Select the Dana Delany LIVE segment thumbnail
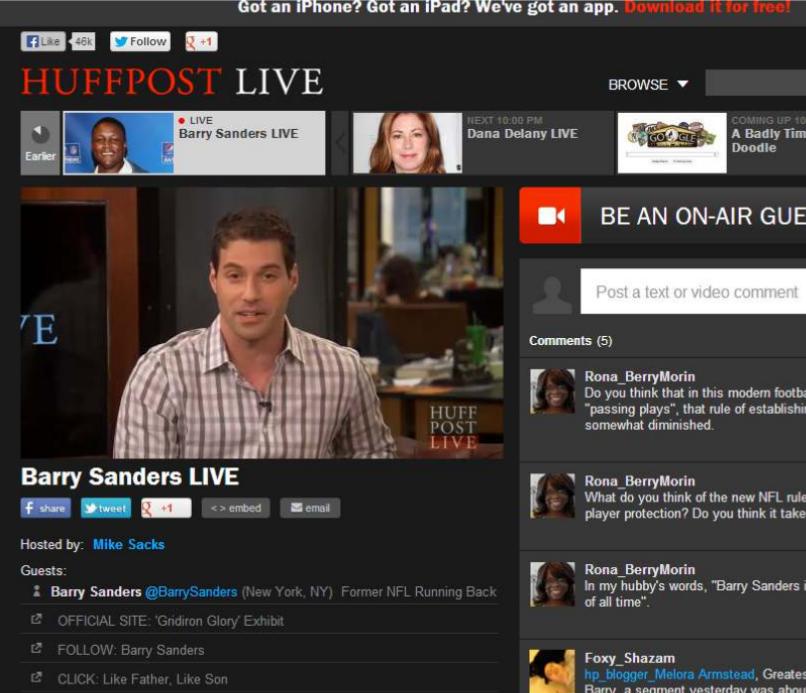This screenshot has width=806, height=693. (408, 143)
